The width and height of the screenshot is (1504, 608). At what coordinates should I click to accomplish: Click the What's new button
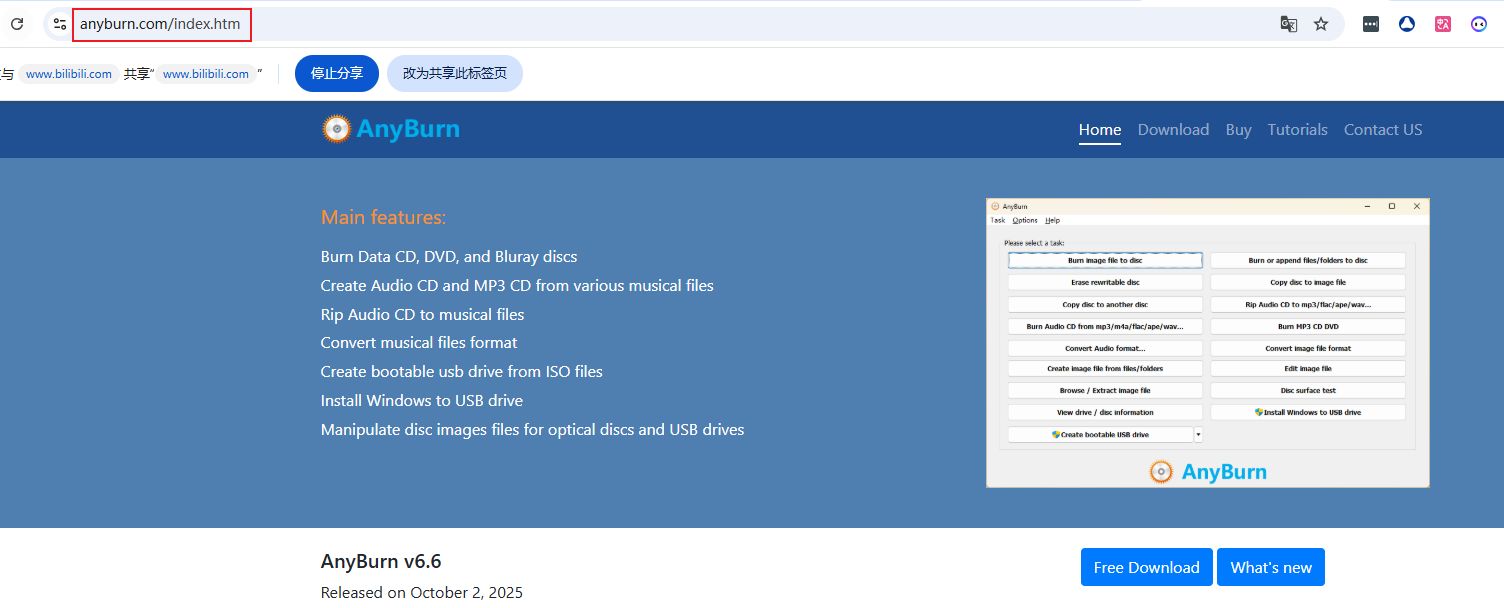point(1270,567)
